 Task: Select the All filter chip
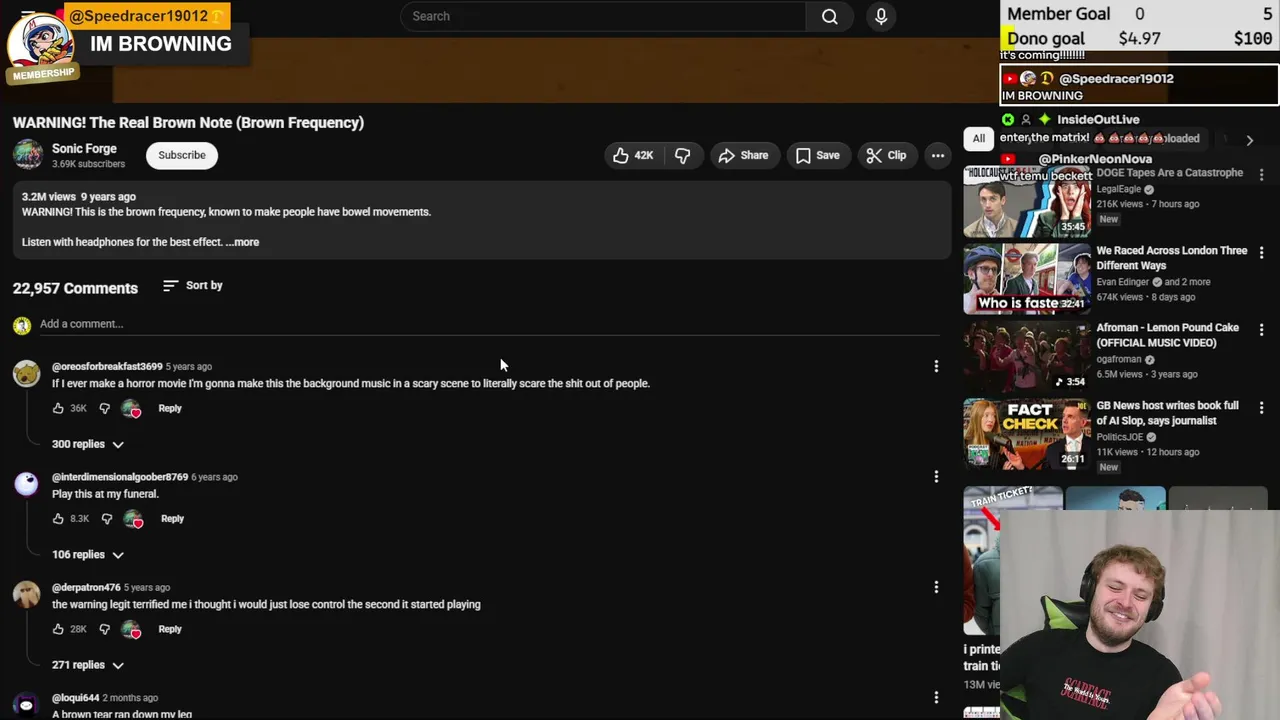coord(979,139)
